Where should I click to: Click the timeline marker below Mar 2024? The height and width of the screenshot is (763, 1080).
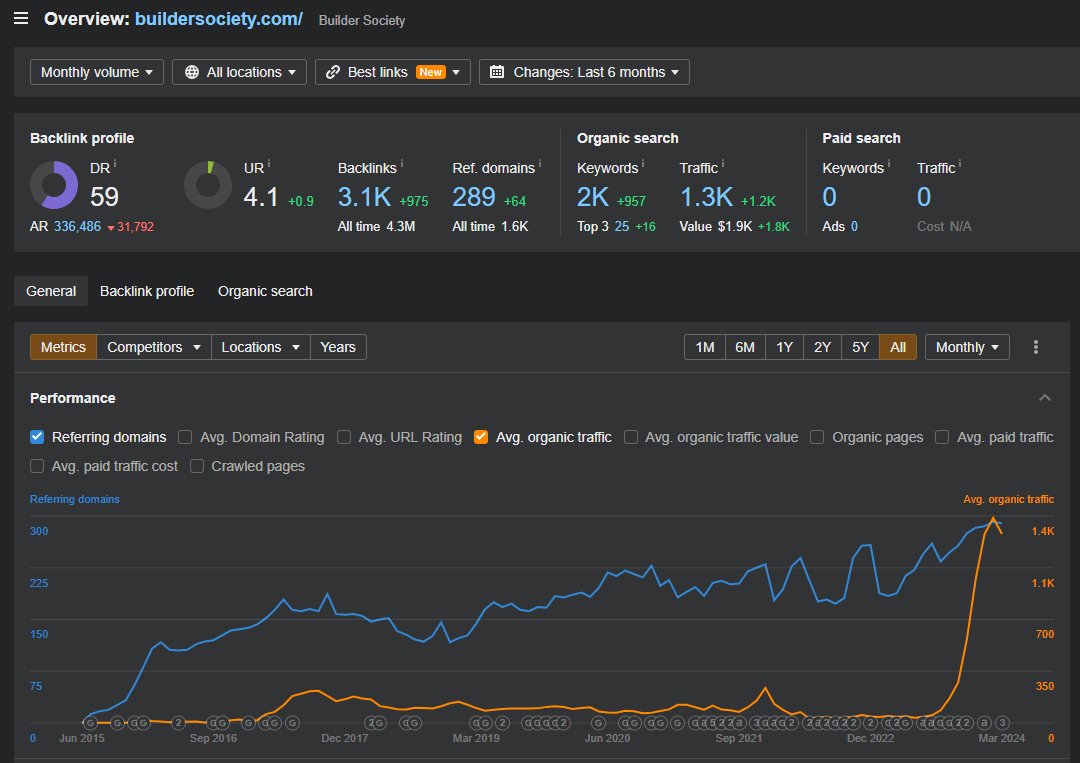(x=1002, y=722)
